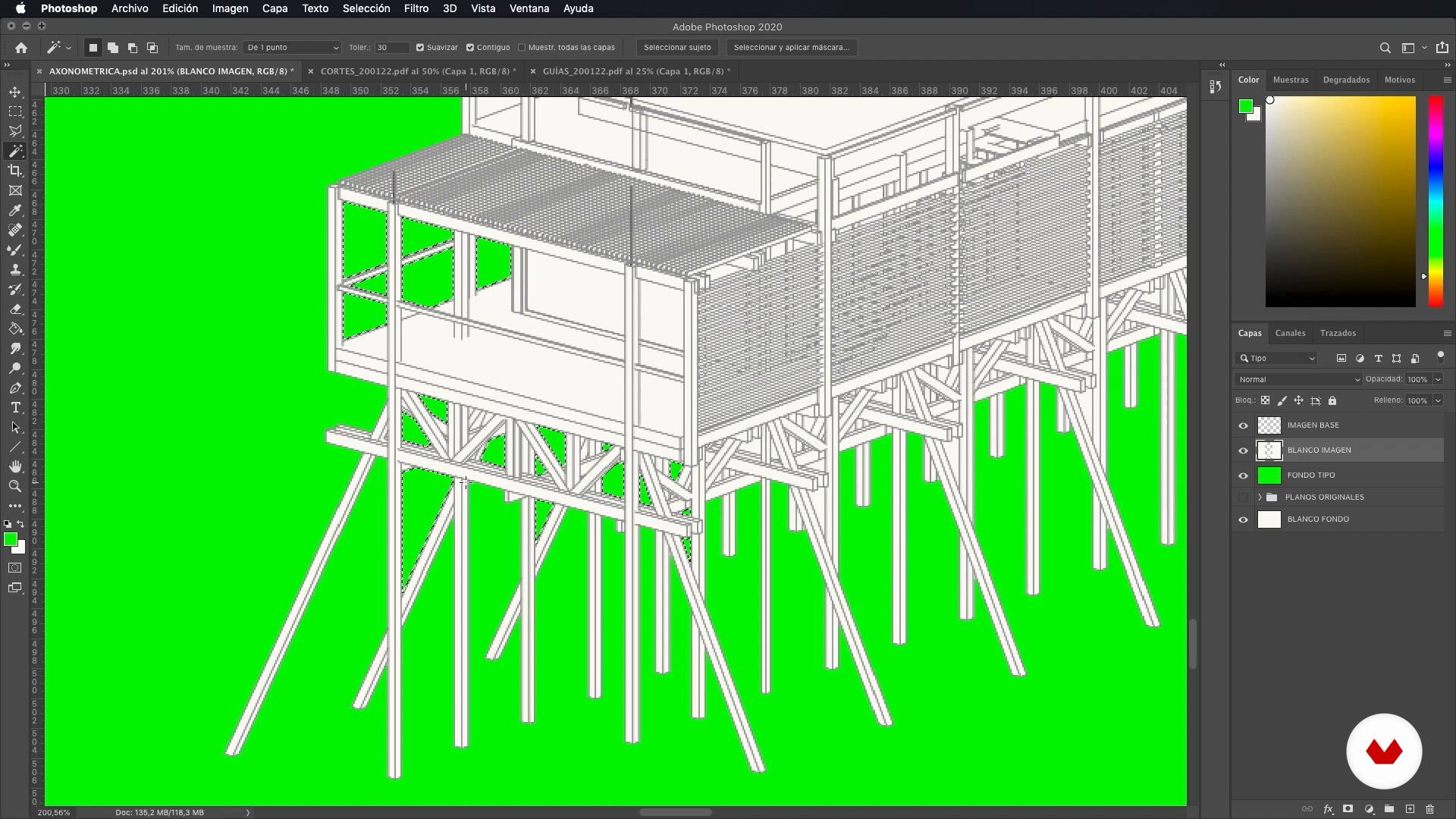This screenshot has width=1456, height=819.
Task: Open the Normal blend mode dropdown
Action: point(1298,379)
